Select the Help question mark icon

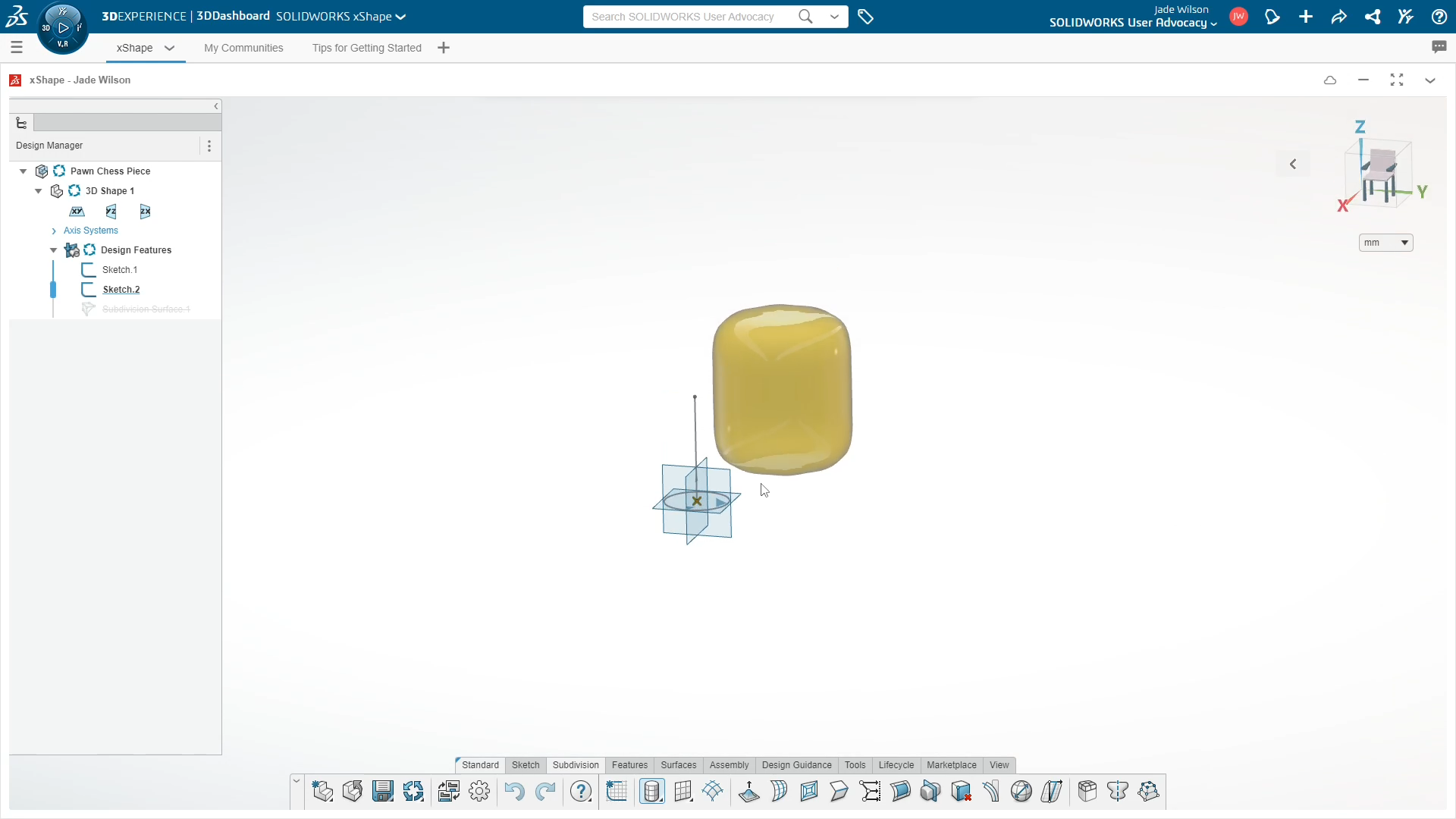click(x=580, y=791)
